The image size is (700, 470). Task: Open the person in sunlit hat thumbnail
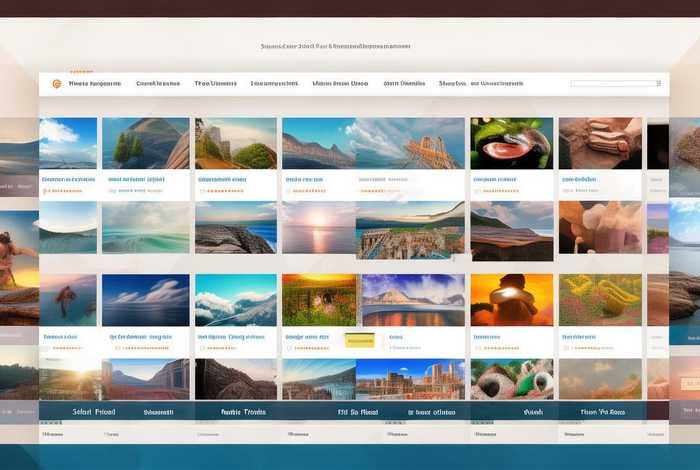pos(511,300)
